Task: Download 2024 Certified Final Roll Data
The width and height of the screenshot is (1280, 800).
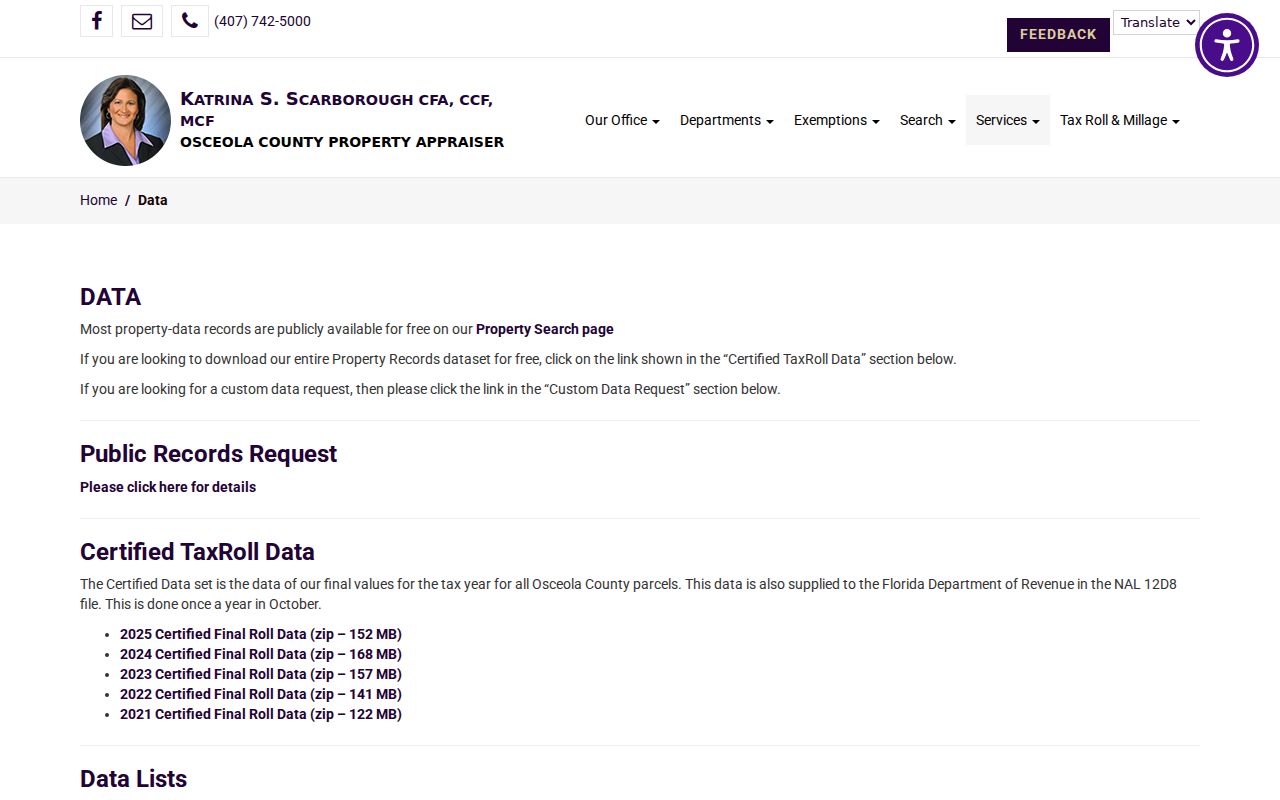Action: pyautogui.click(x=261, y=654)
